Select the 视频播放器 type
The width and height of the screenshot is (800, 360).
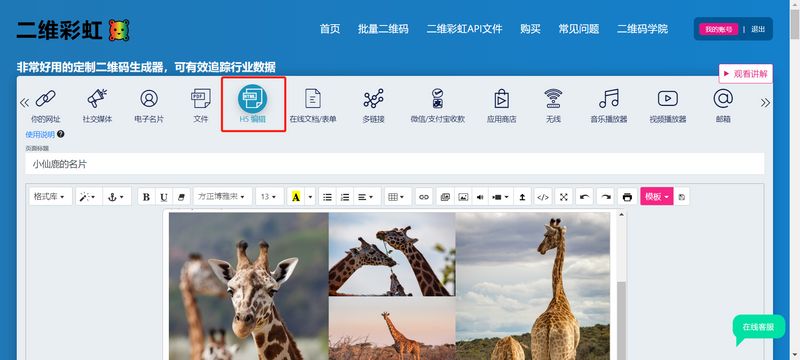coord(668,106)
